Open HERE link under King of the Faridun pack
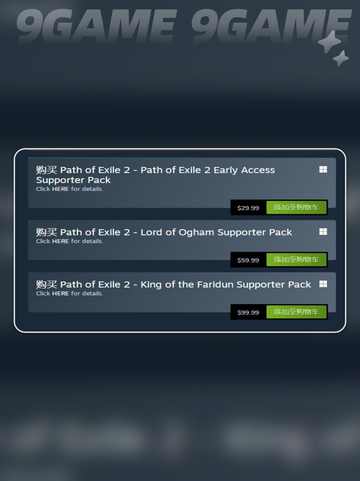Image resolution: width=360 pixels, height=481 pixels. coord(60,294)
